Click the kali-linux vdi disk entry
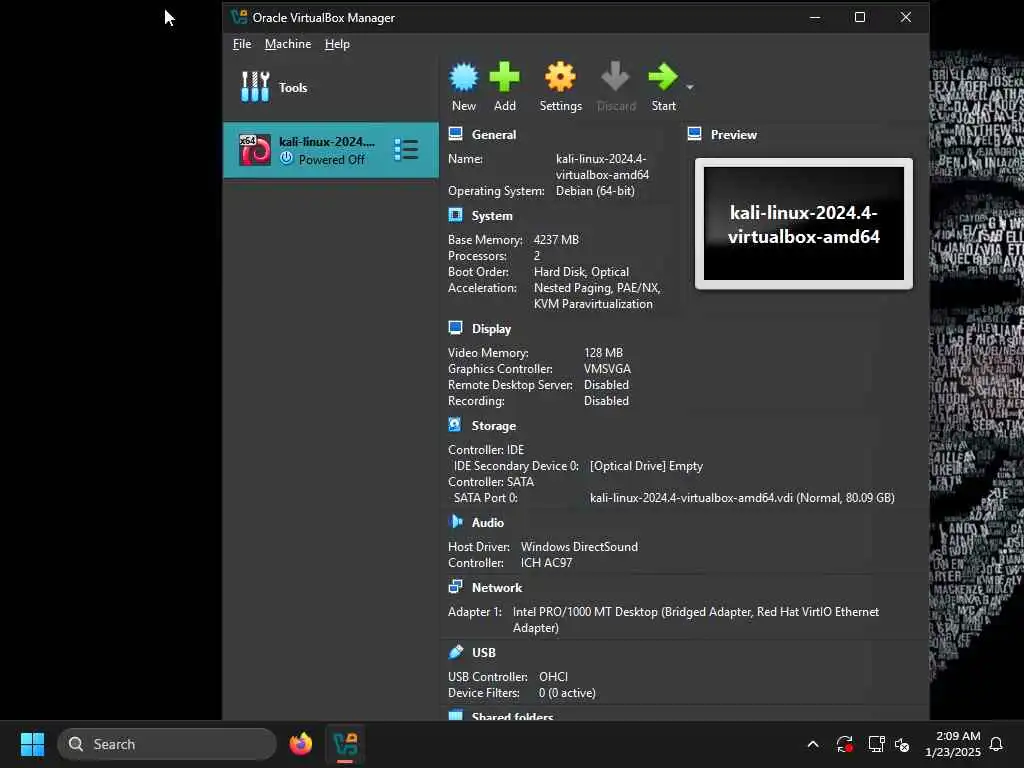Screen dimensions: 1024x768 coord(742,498)
